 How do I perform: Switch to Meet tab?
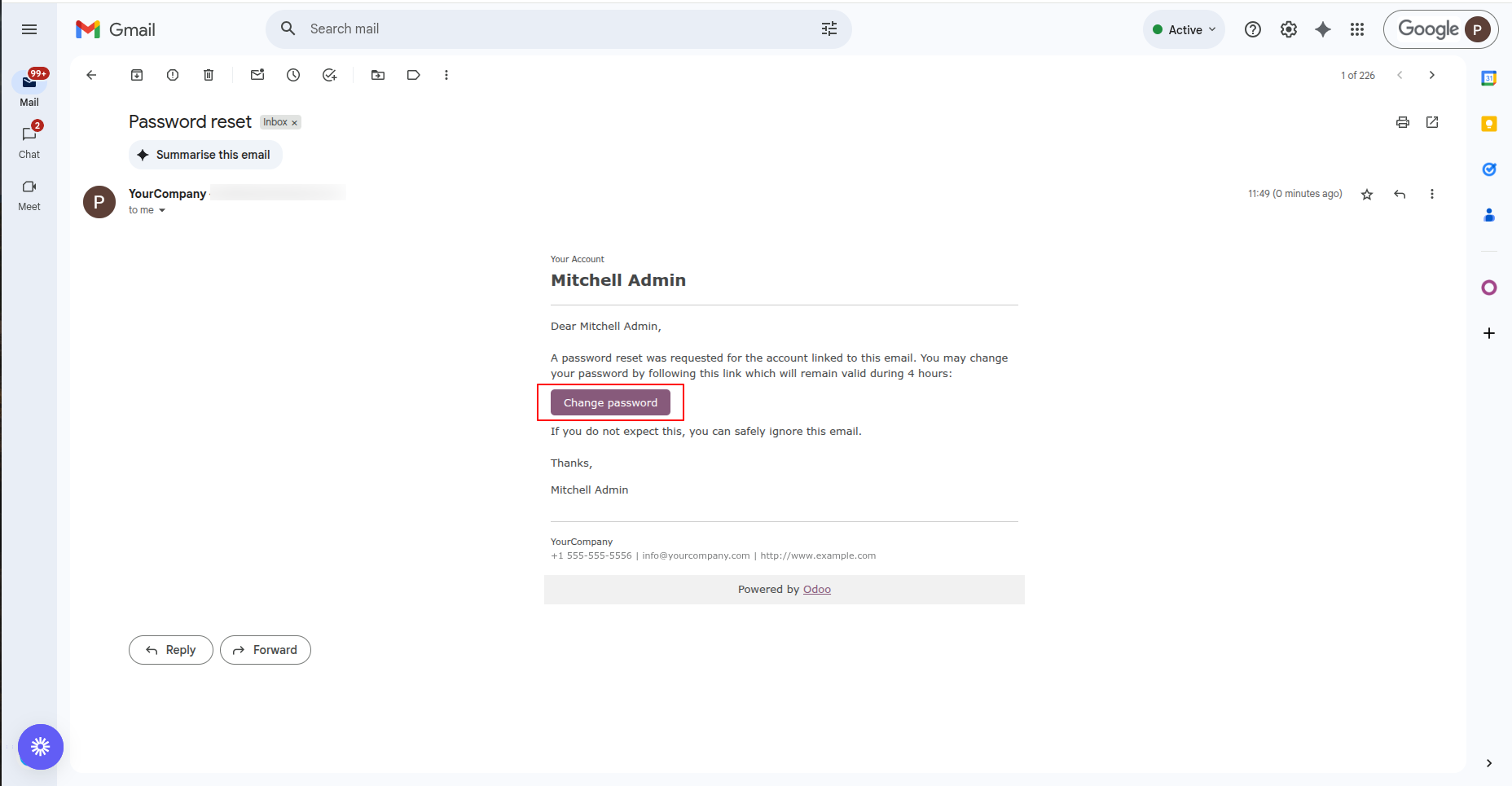click(x=29, y=195)
